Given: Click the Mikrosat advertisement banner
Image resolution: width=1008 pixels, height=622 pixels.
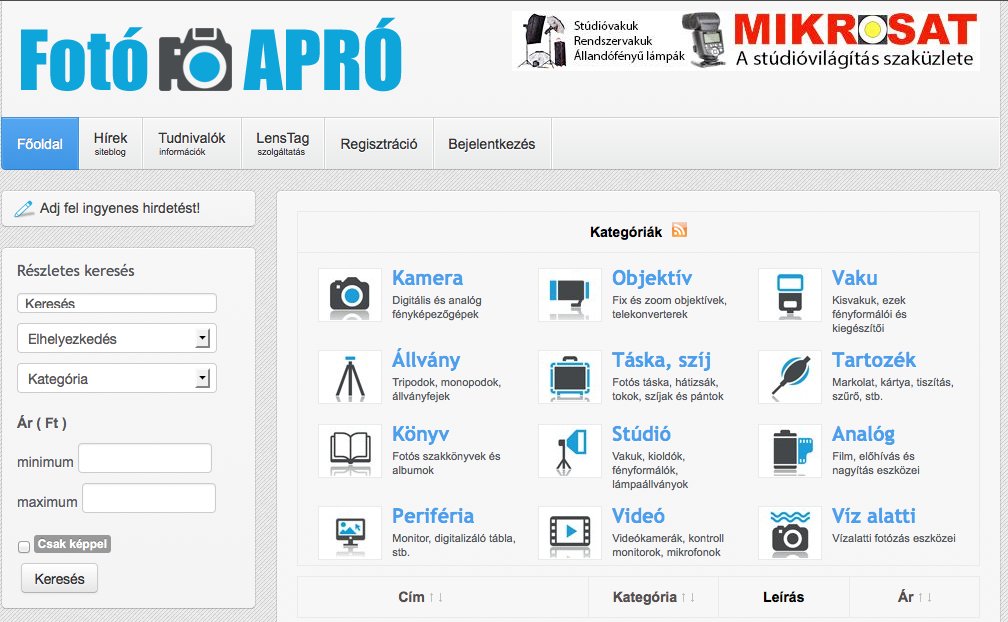Looking at the screenshot, I should tap(746, 41).
